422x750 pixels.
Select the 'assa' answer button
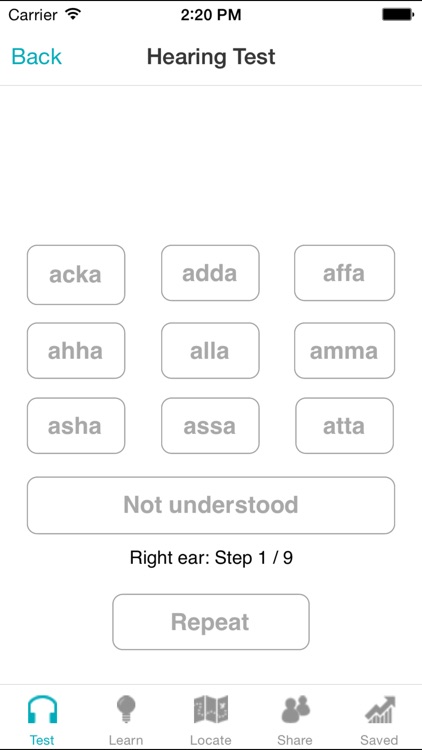[x=210, y=426]
